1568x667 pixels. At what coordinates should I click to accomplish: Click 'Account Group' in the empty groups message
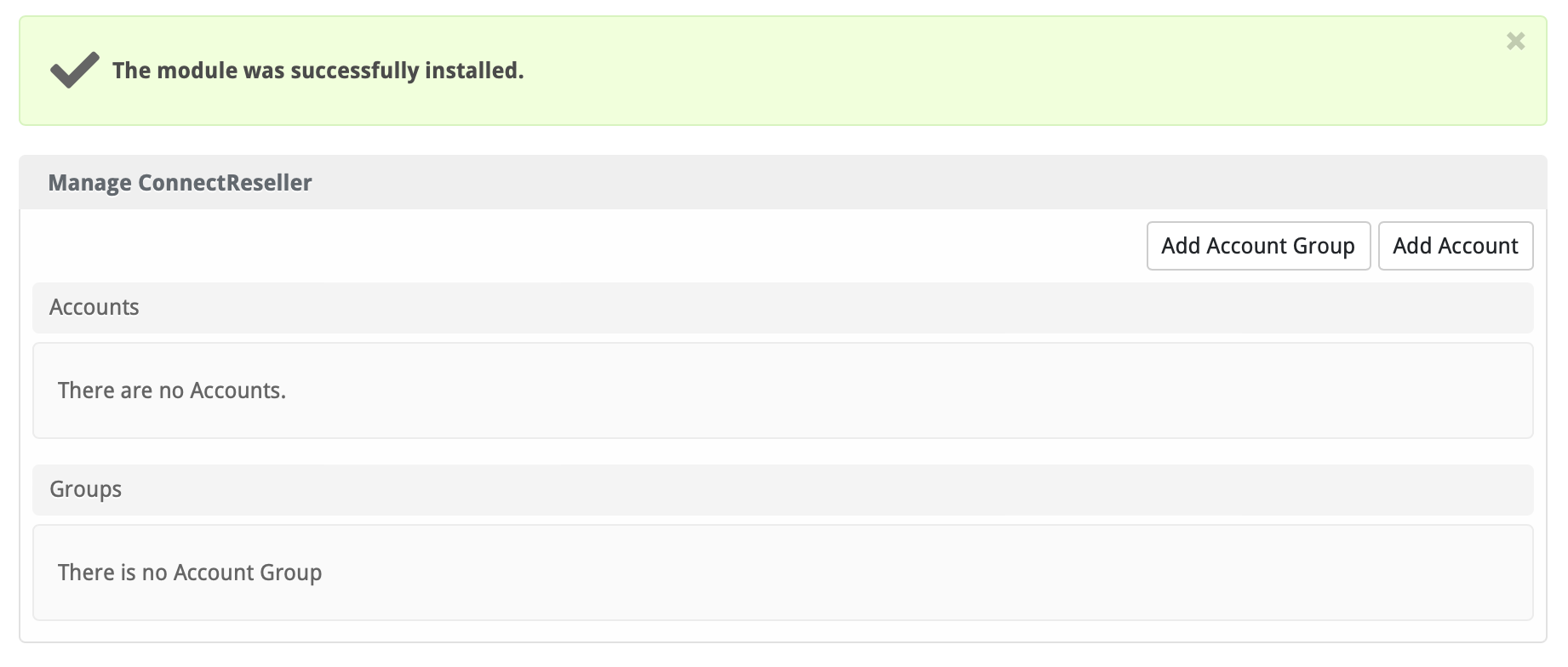pos(247,573)
